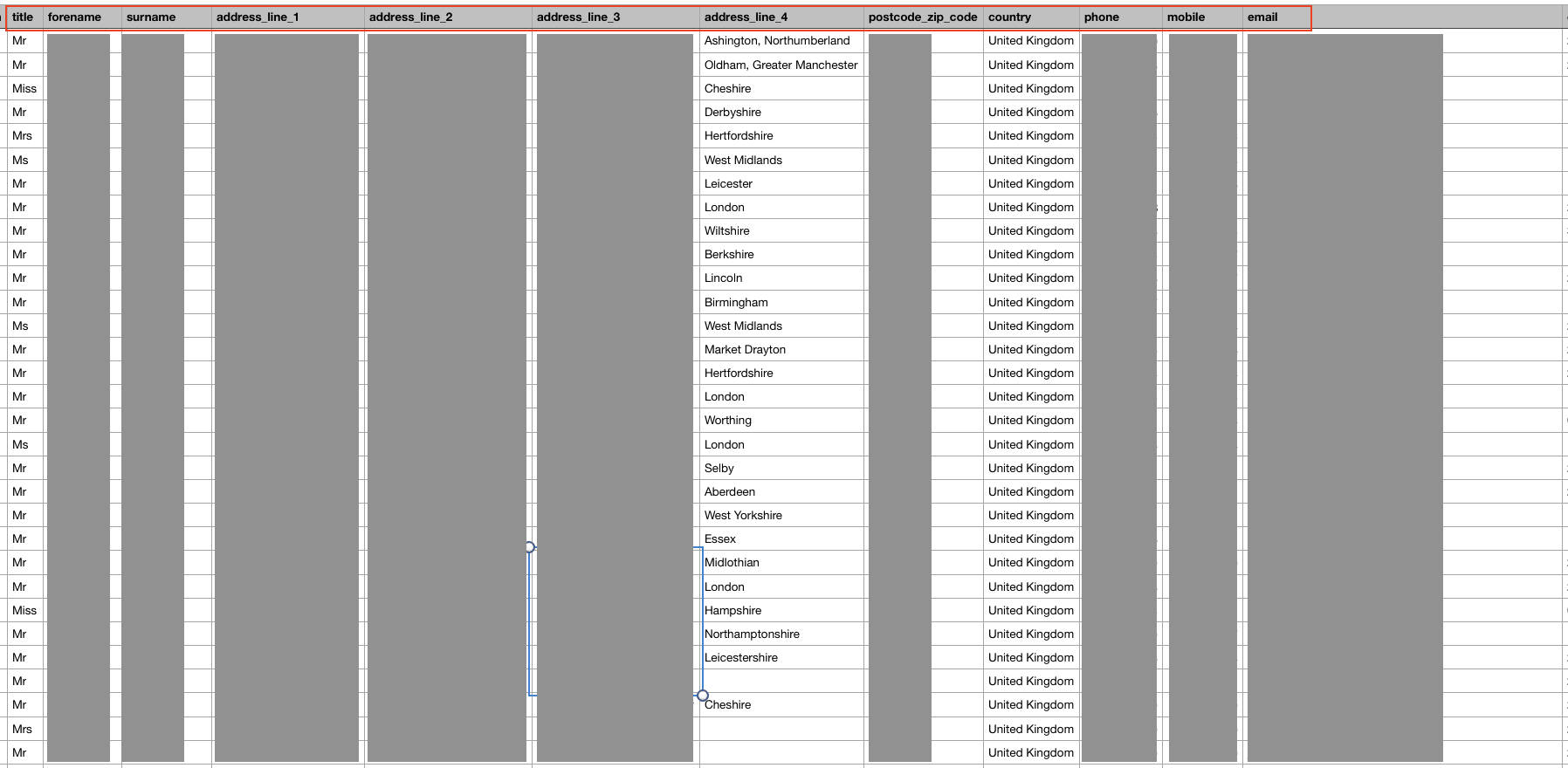
Task: Click the 'Ashington, Northumberland' cell
Action: pyautogui.click(x=782, y=41)
